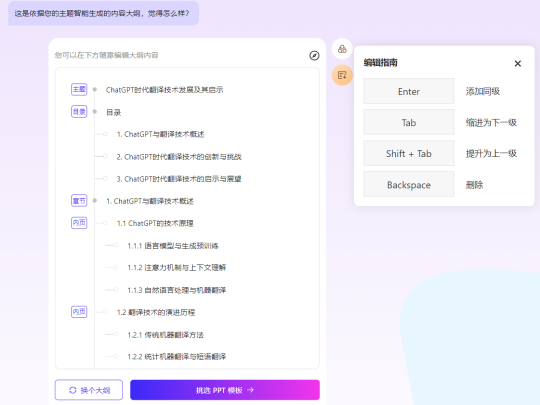Click the bullet dot beside the main title
This screenshot has width=540, height=405.
95,90
